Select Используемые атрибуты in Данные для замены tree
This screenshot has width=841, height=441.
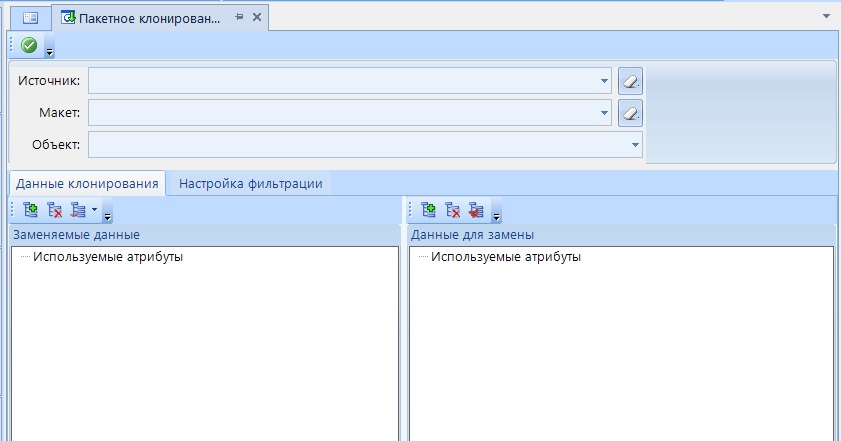pos(506,257)
